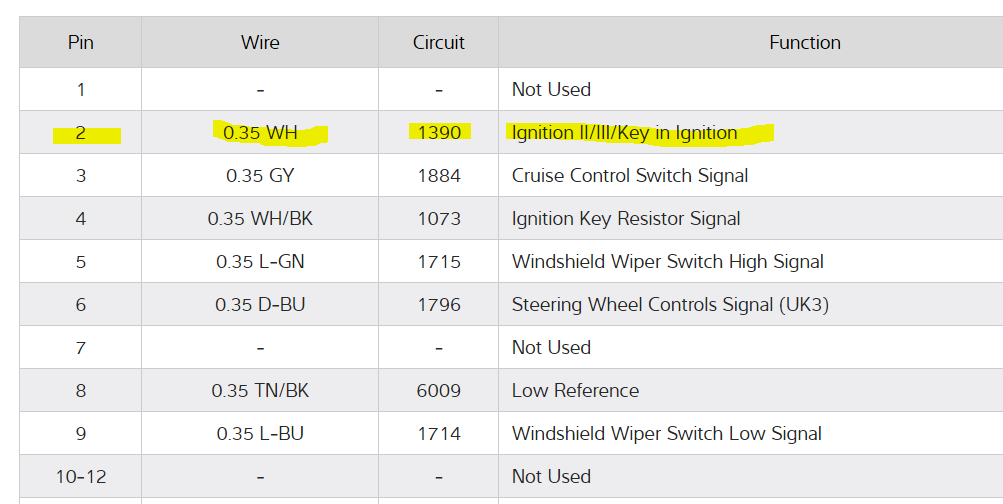Click circuit number 1073
Viewport: 1003px width, 504px height.
pos(439,219)
